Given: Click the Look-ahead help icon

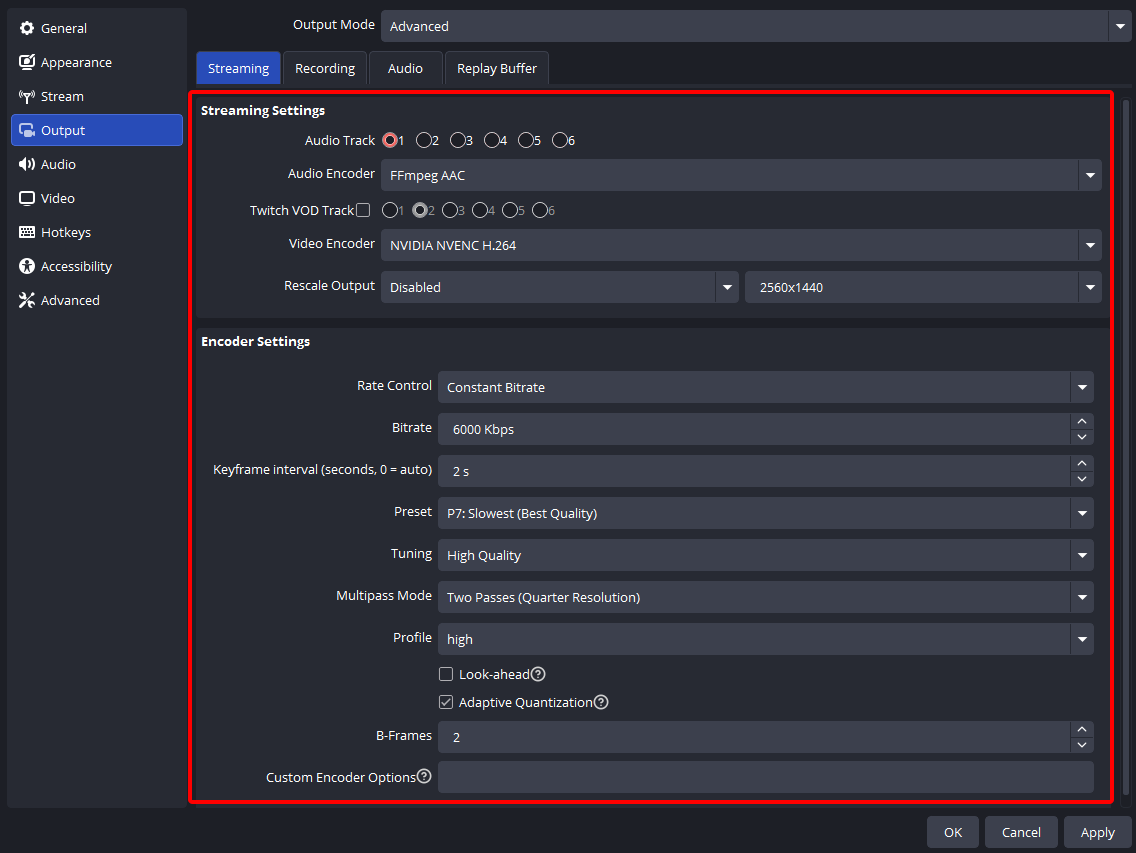Looking at the screenshot, I should [538, 674].
